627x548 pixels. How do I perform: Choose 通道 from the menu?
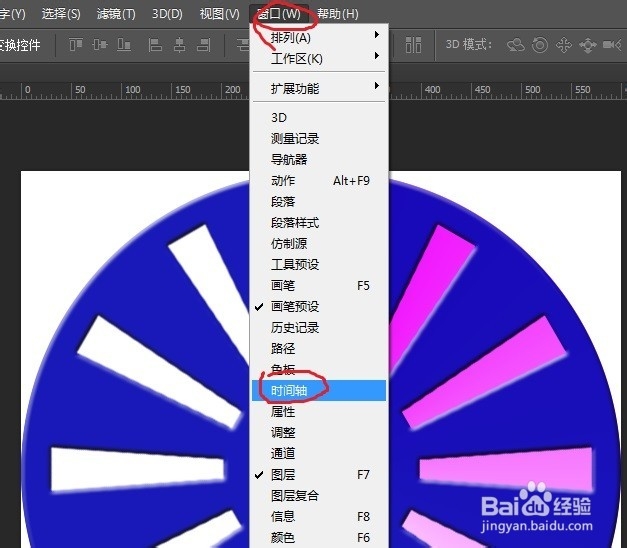click(x=319, y=454)
